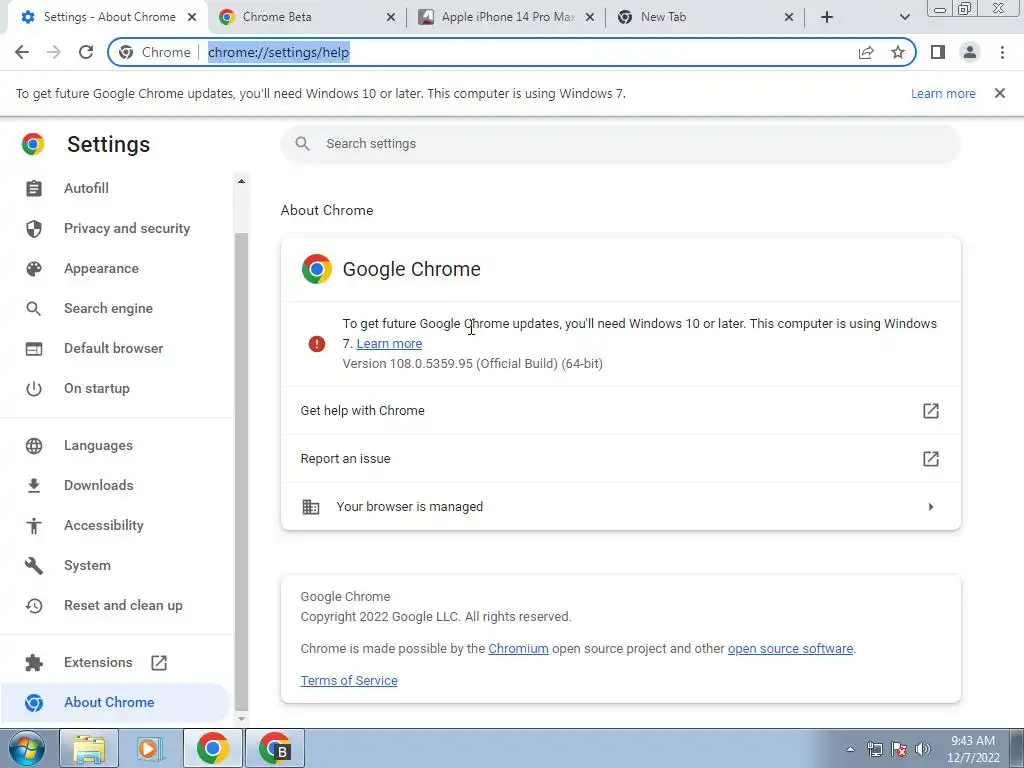Switch to the Chrome Beta tab
Viewport: 1024px width, 768px height.
pos(306,17)
